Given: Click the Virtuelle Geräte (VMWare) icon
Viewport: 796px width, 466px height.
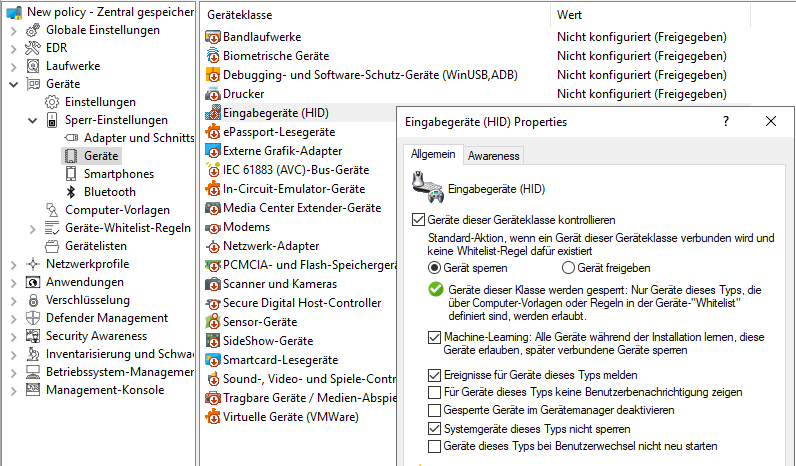Looking at the screenshot, I should [213, 417].
